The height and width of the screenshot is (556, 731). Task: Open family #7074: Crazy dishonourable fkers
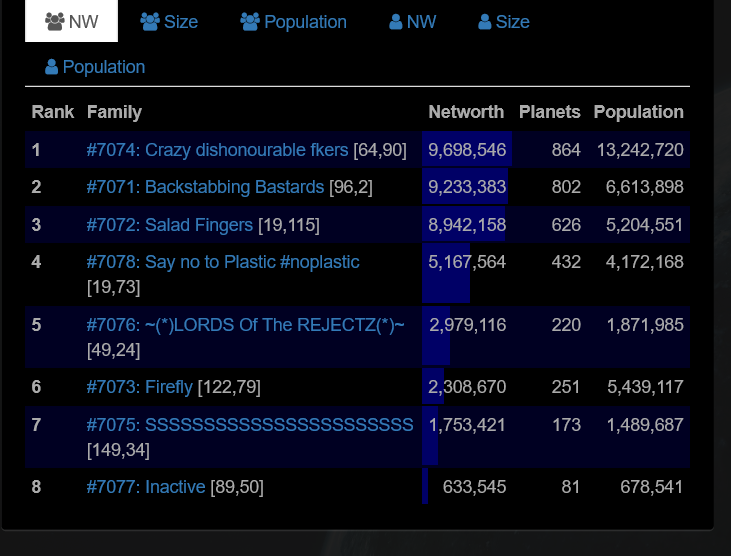pos(217,150)
